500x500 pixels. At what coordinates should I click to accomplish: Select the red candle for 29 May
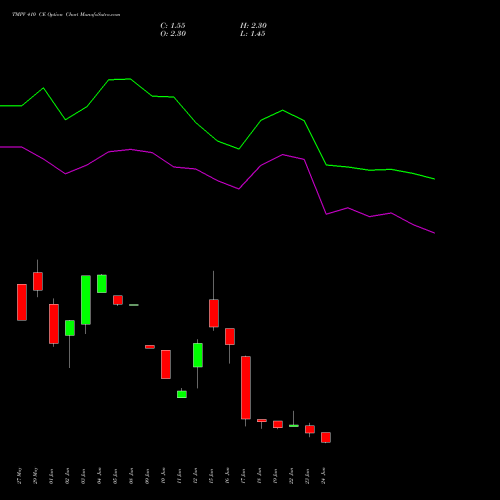point(38,281)
